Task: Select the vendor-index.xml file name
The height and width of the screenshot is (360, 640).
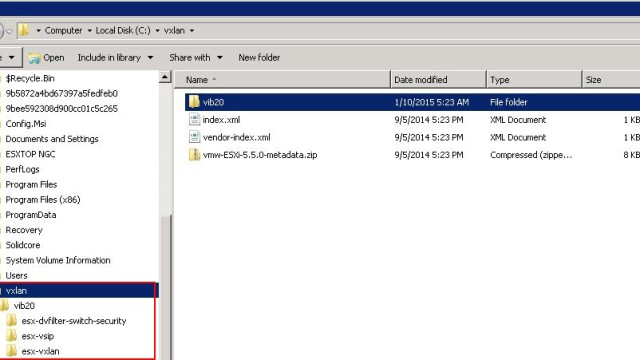Action: (237, 137)
